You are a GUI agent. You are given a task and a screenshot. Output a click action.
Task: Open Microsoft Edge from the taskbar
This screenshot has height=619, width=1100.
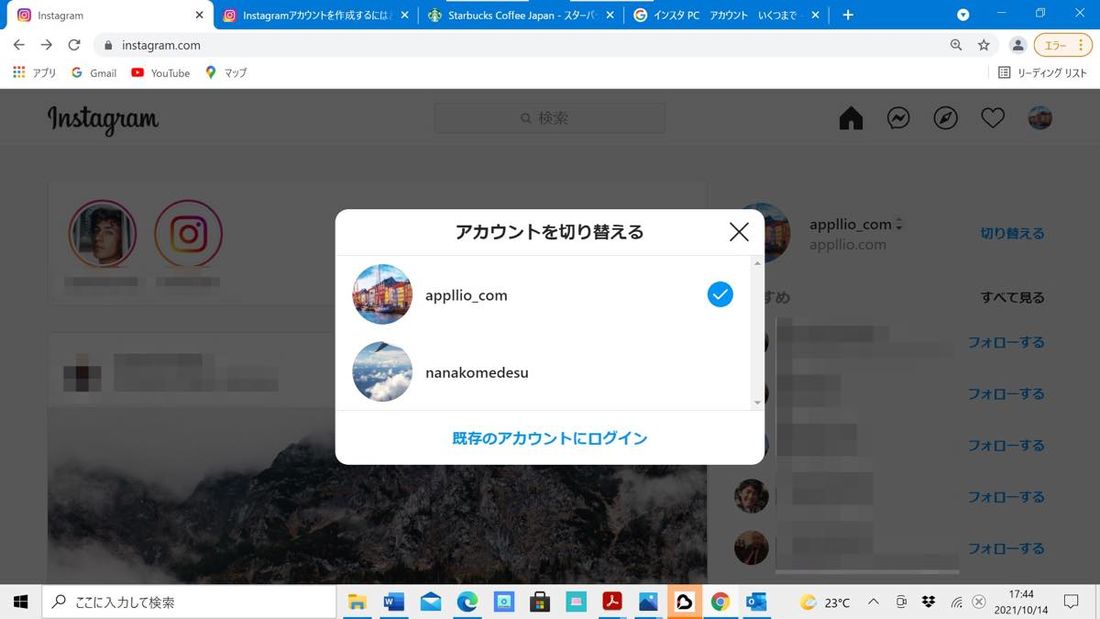coord(467,601)
